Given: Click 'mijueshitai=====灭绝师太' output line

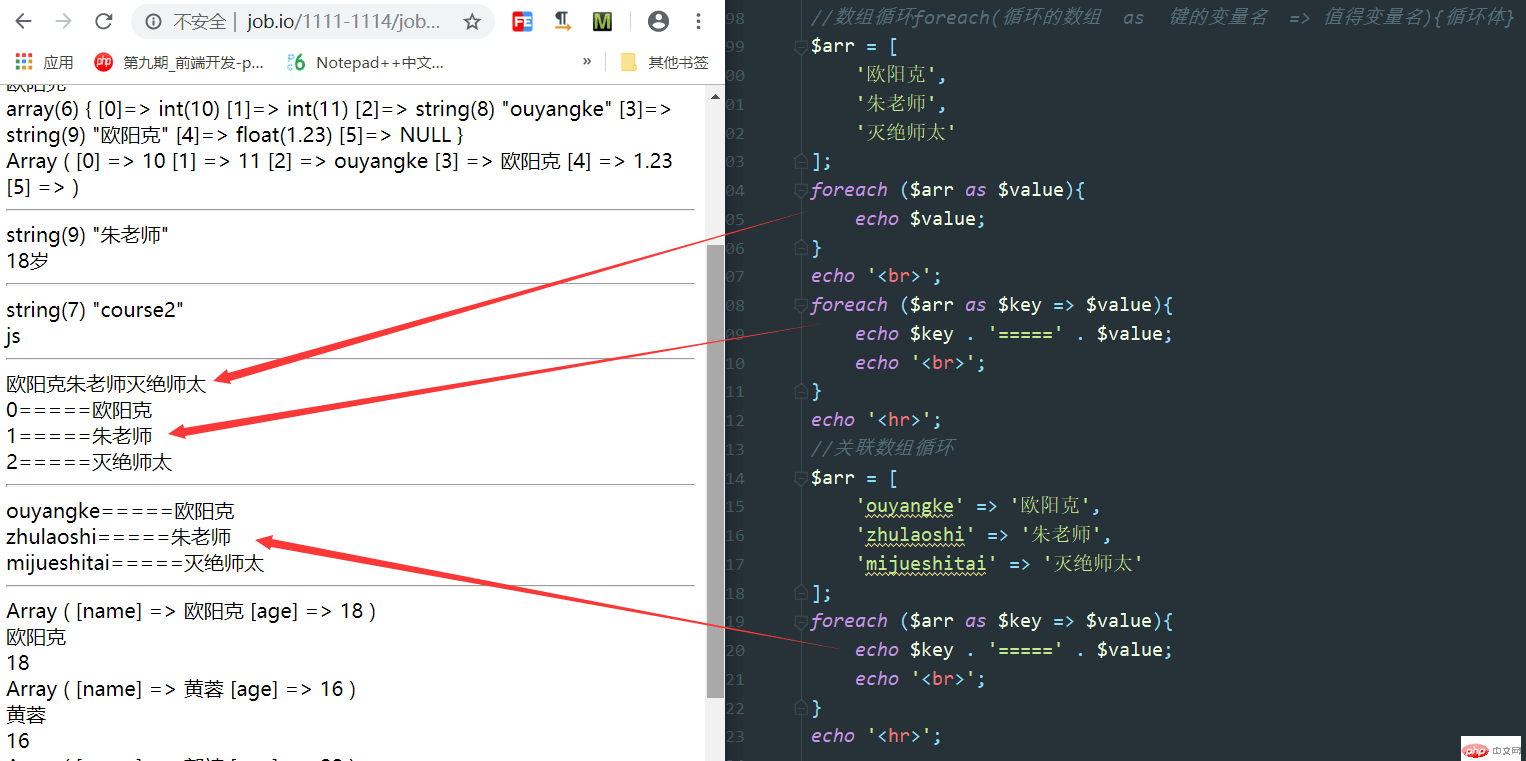Looking at the screenshot, I should click(135, 563).
